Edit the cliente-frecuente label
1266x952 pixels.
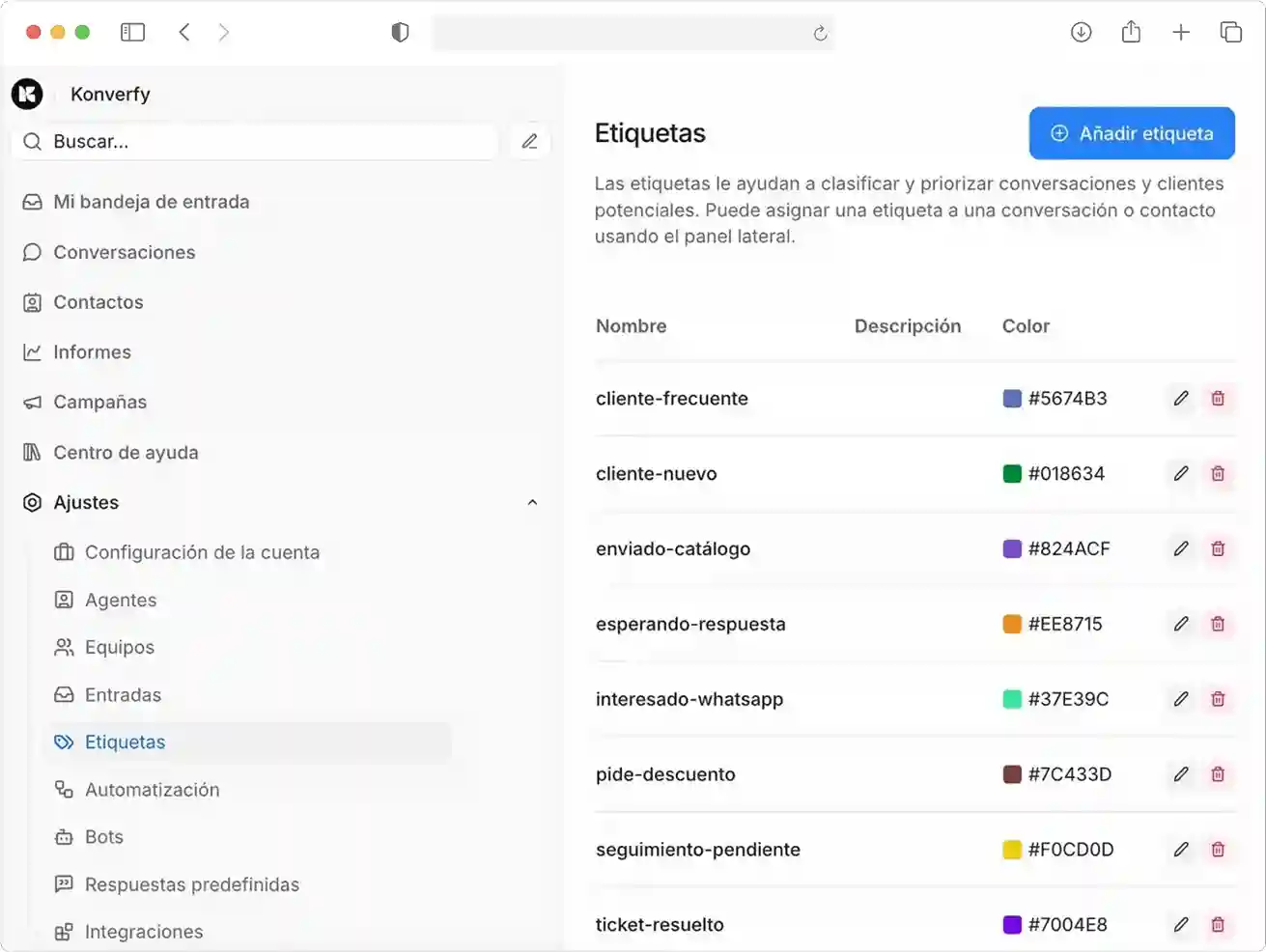tap(1181, 398)
